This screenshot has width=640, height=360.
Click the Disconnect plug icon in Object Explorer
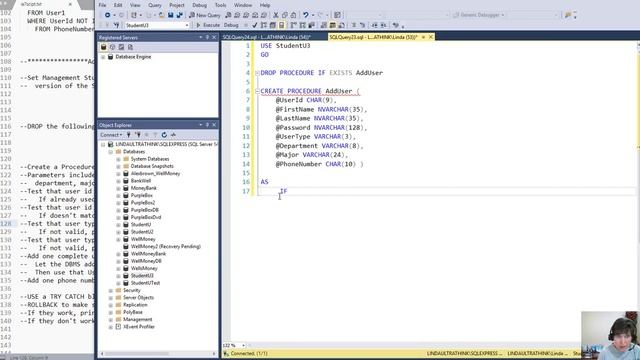click(138, 135)
